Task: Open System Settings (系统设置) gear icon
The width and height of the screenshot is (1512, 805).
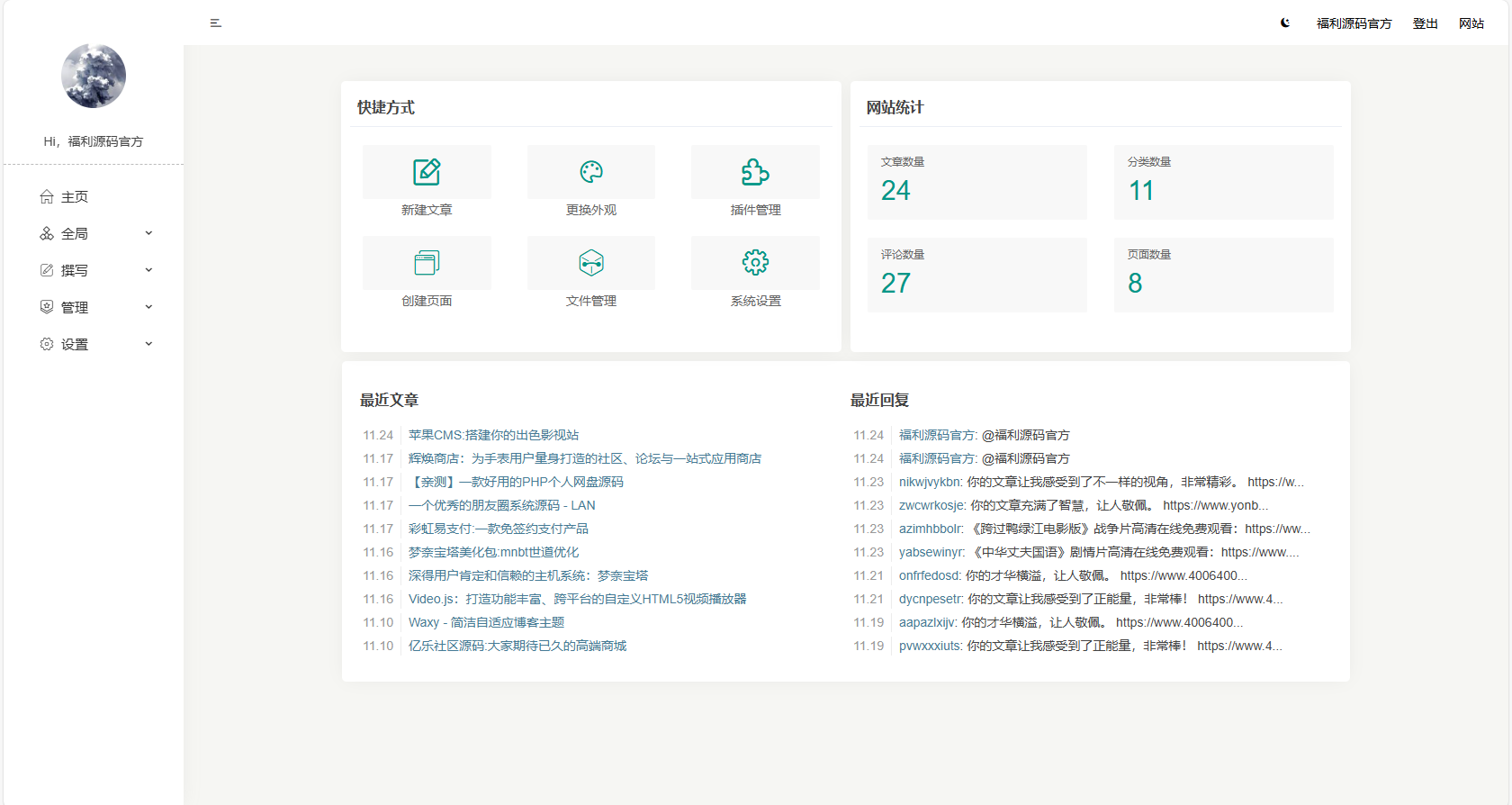Action: pyautogui.click(x=755, y=263)
